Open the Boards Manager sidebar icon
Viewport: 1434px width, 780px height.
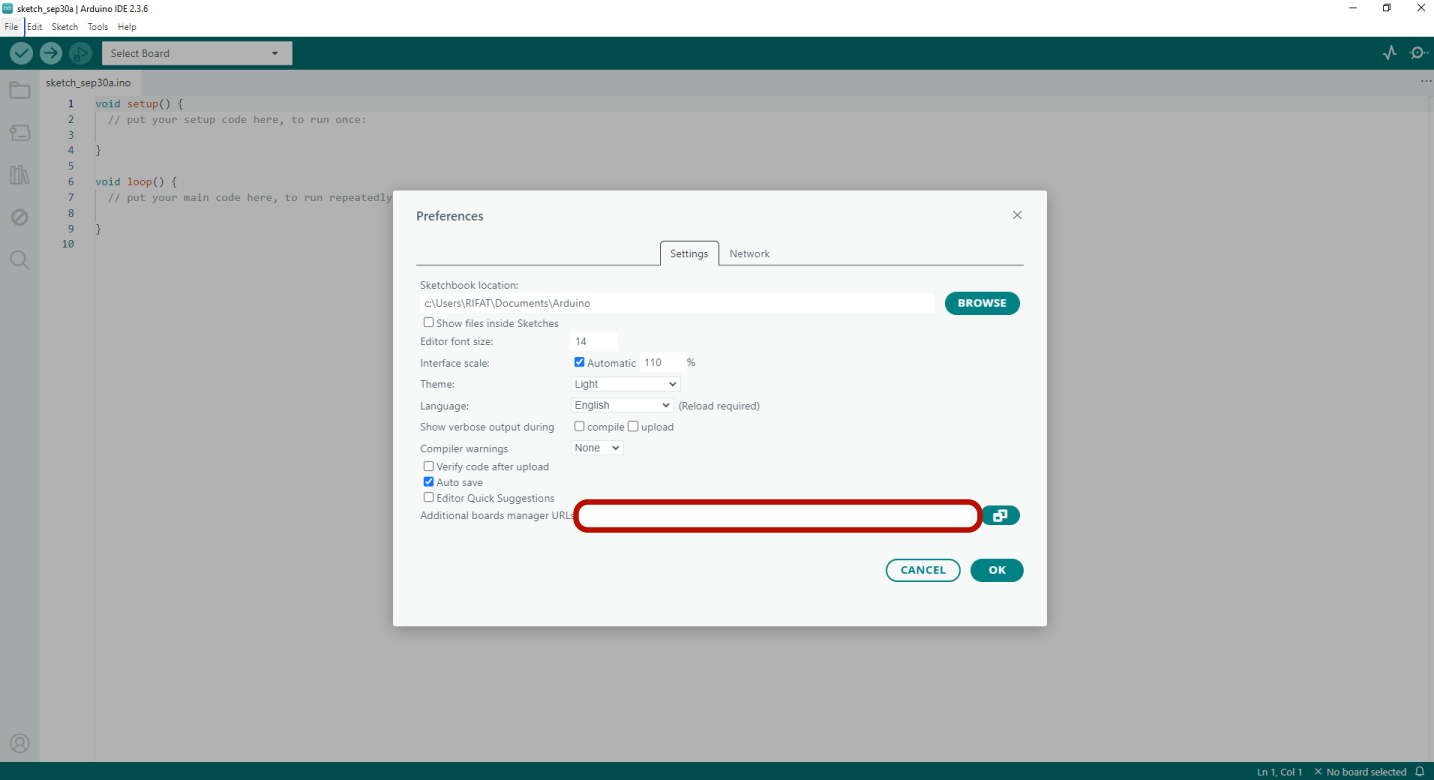click(20, 133)
